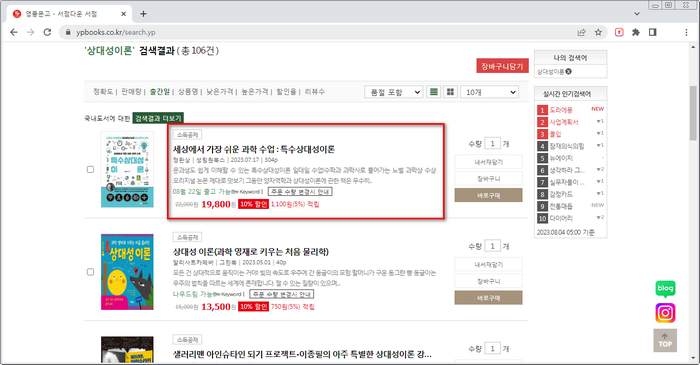Jump to top with TOP button
Screen dimensions: 700x365
[x=665, y=340]
